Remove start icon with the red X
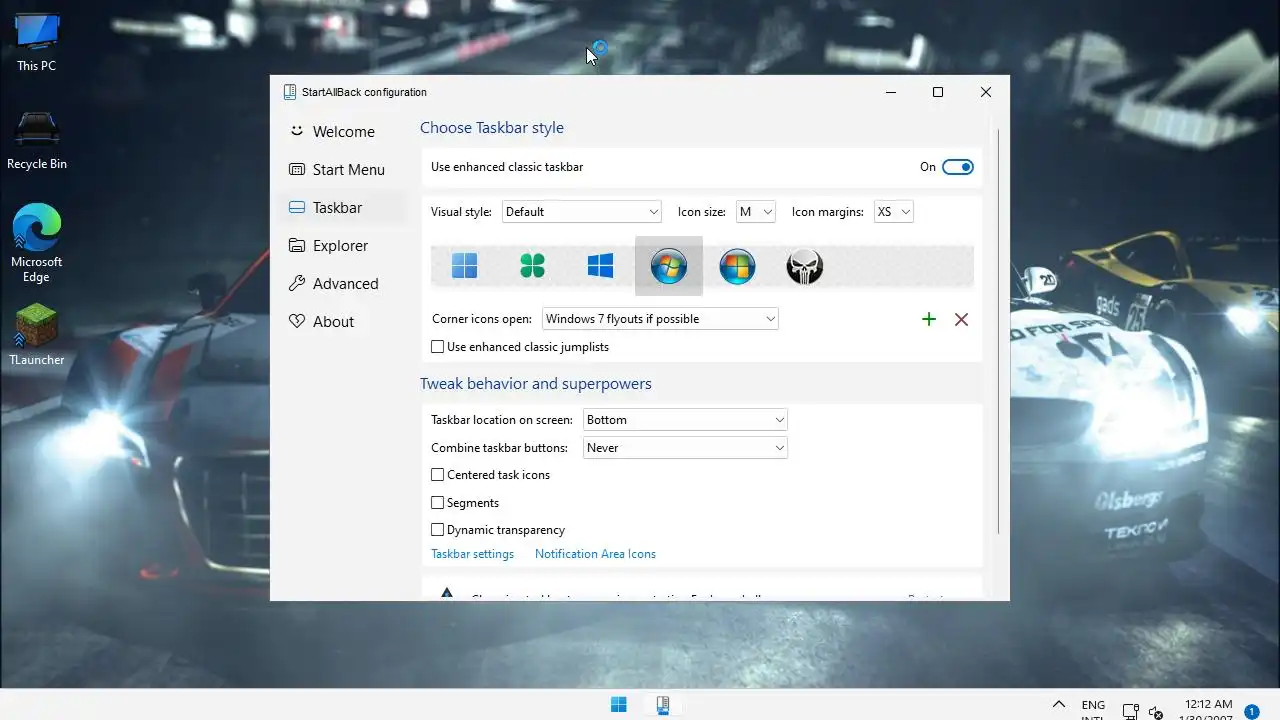Screen dimensions: 1280x720 [961, 319]
